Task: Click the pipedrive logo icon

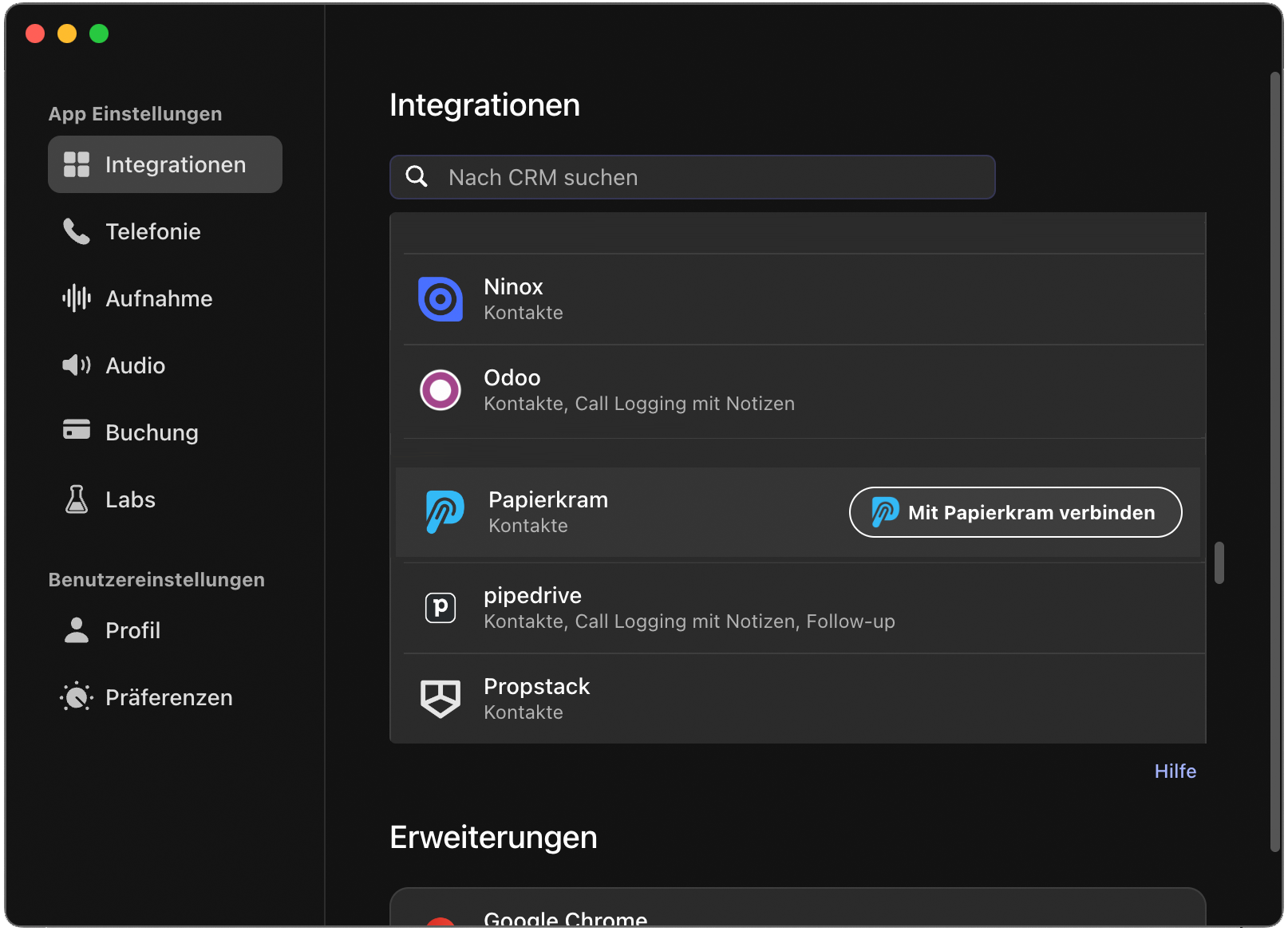Action: [441, 608]
